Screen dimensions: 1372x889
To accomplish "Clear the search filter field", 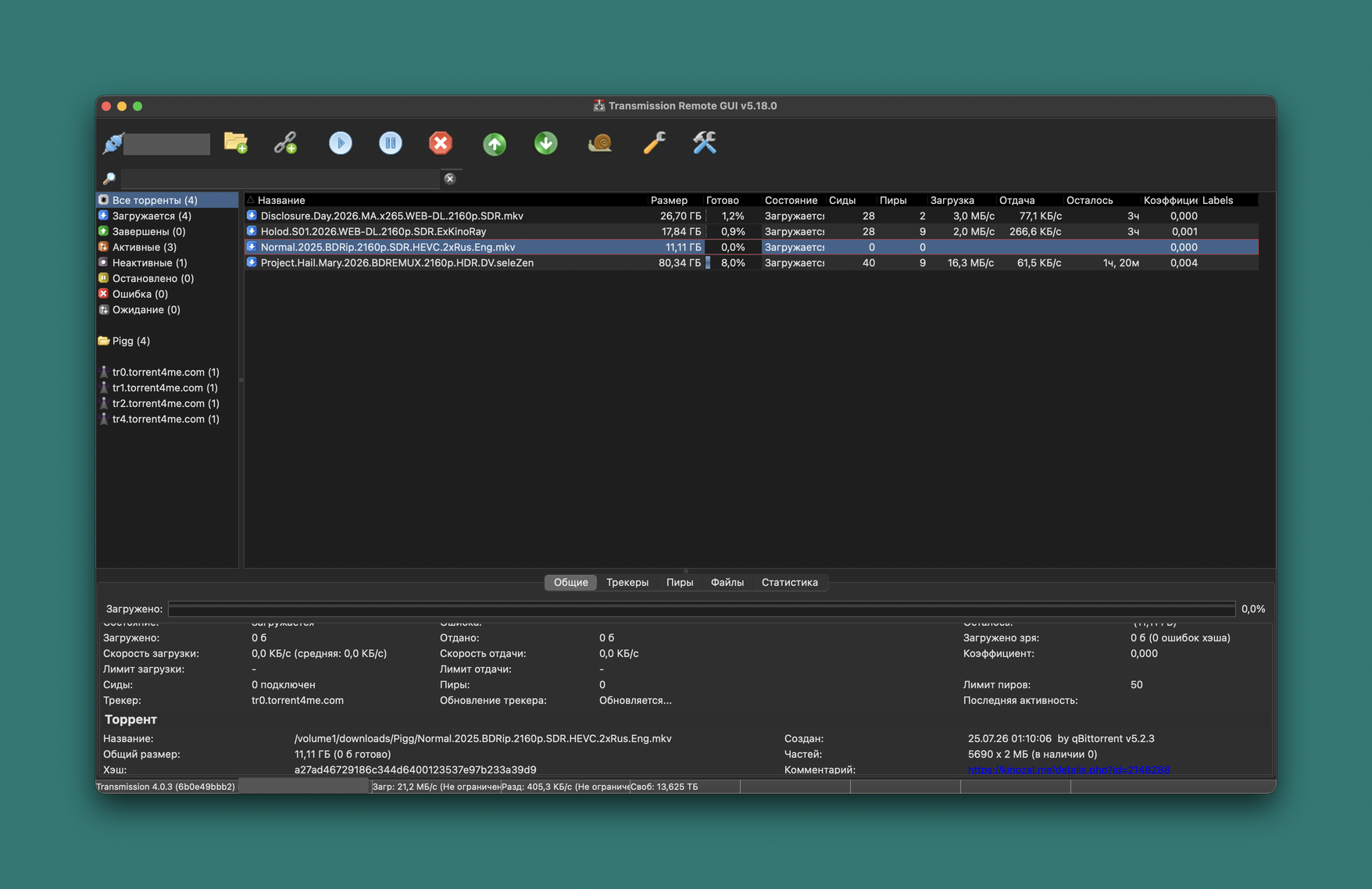I will pyautogui.click(x=450, y=179).
